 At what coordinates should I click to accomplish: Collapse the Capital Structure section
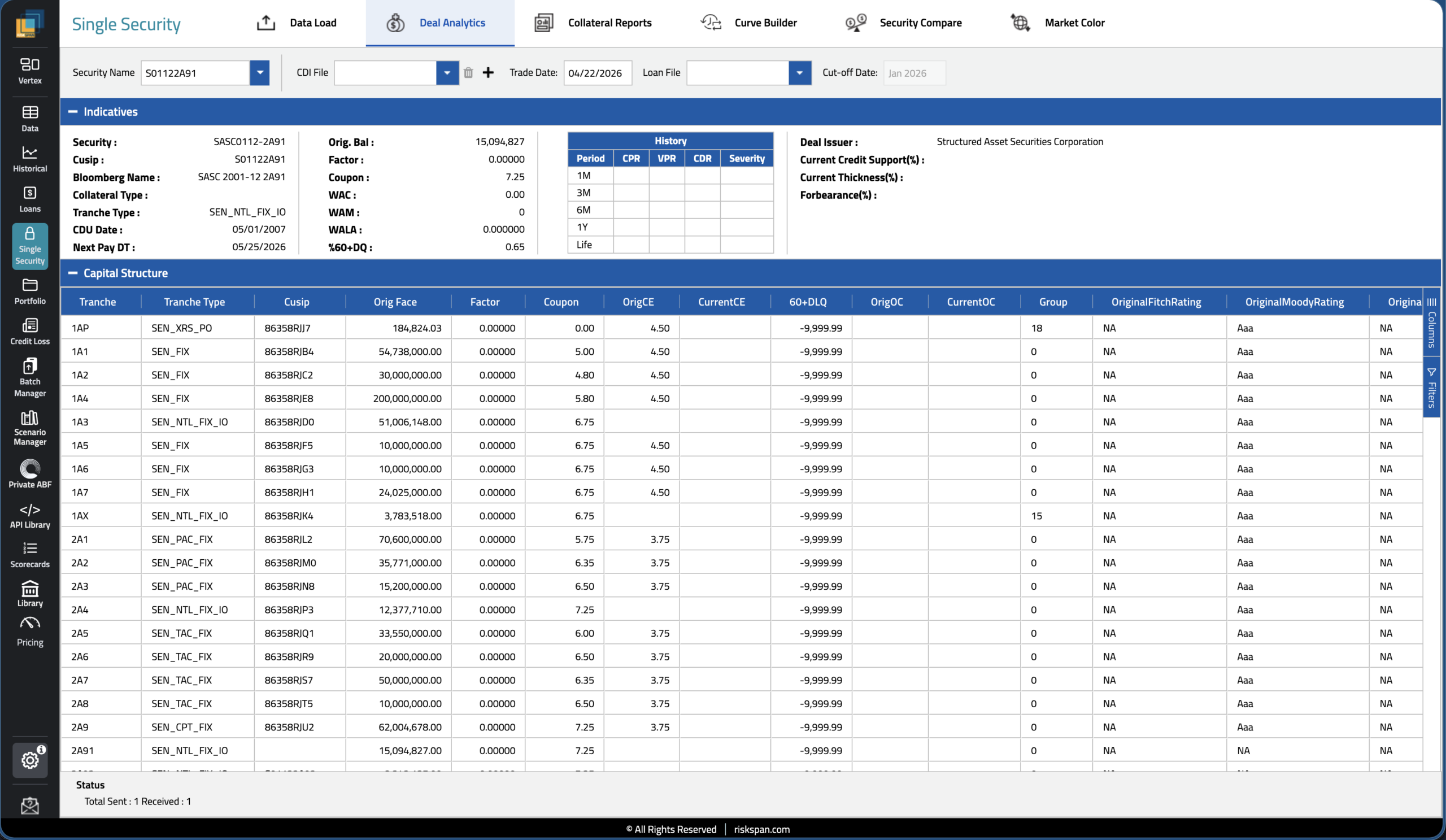pyautogui.click(x=73, y=273)
